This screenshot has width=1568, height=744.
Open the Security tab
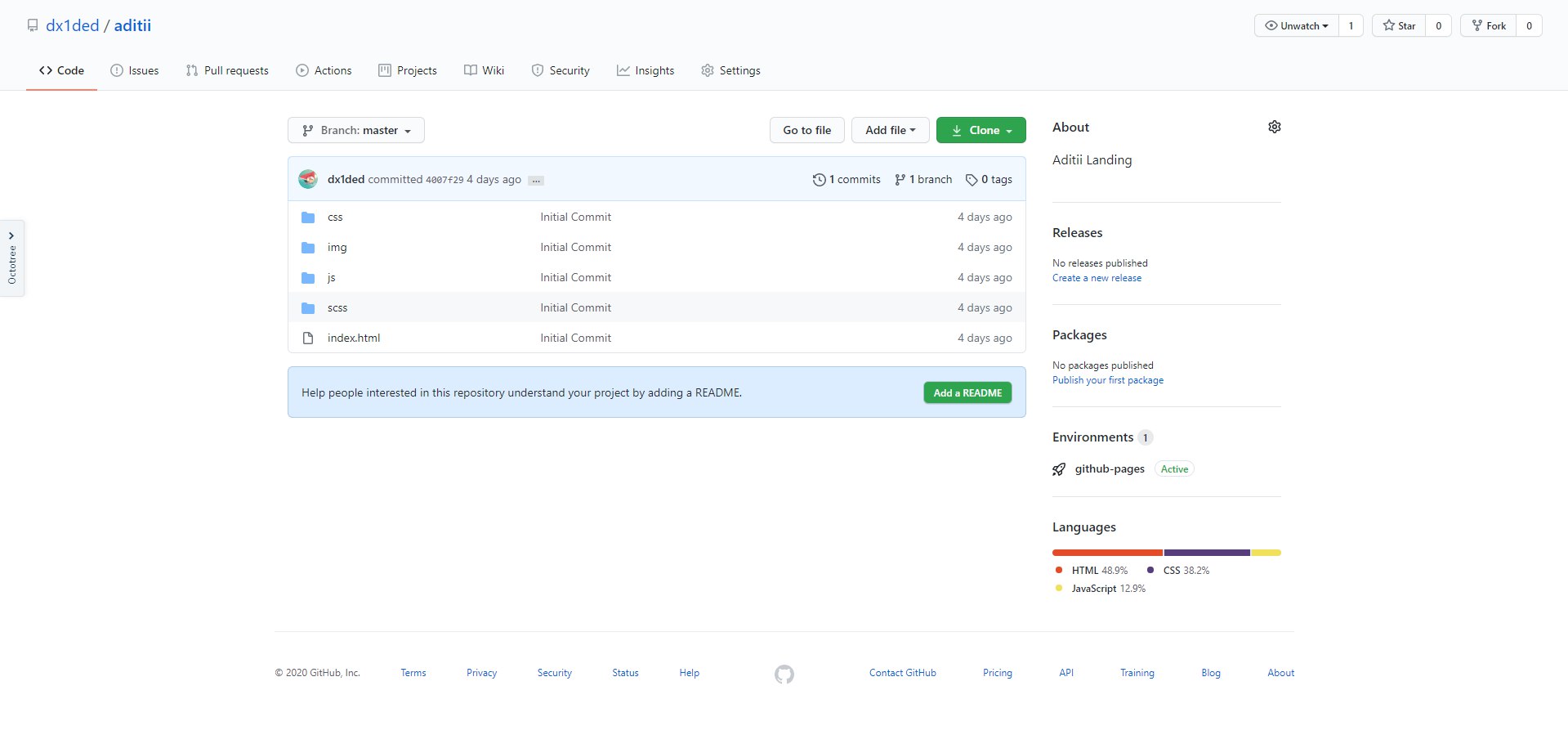(x=561, y=70)
